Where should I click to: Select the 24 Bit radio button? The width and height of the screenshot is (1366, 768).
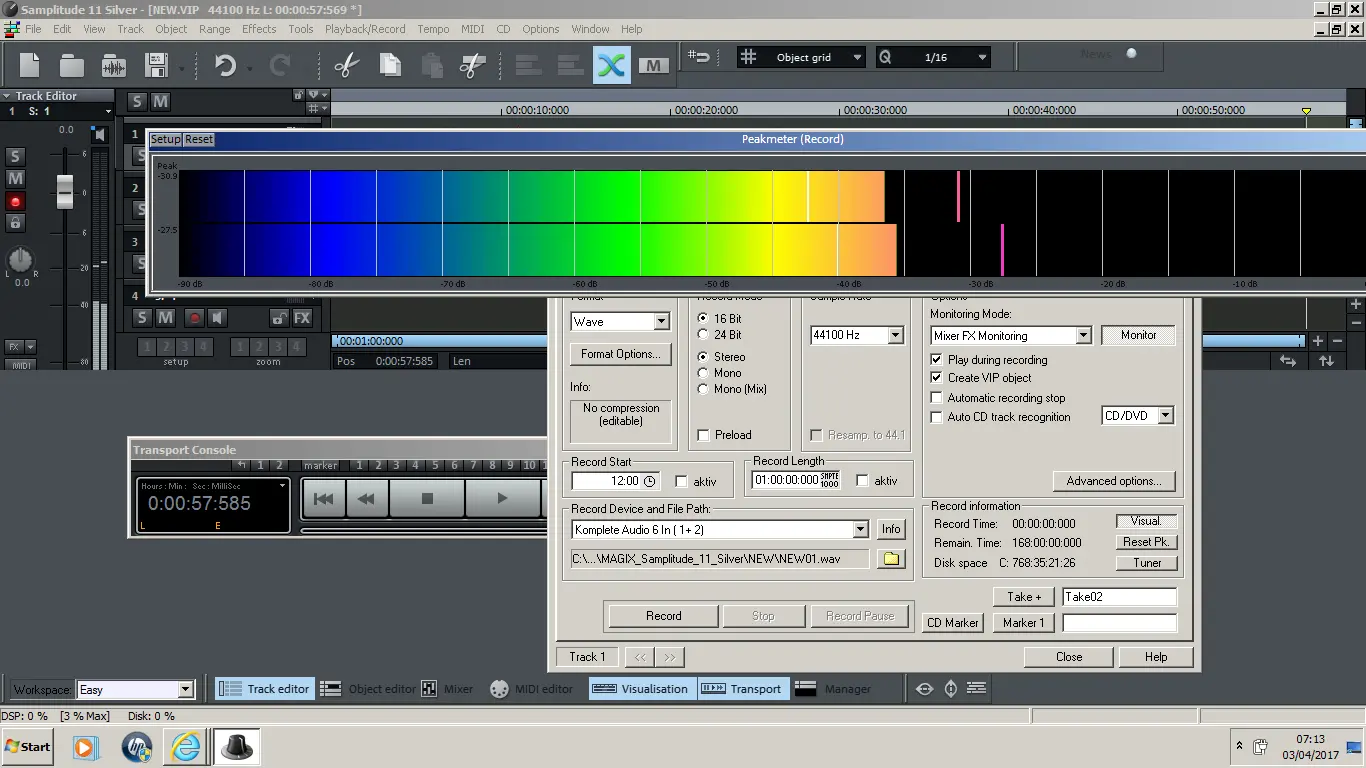[x=704, y=335]
